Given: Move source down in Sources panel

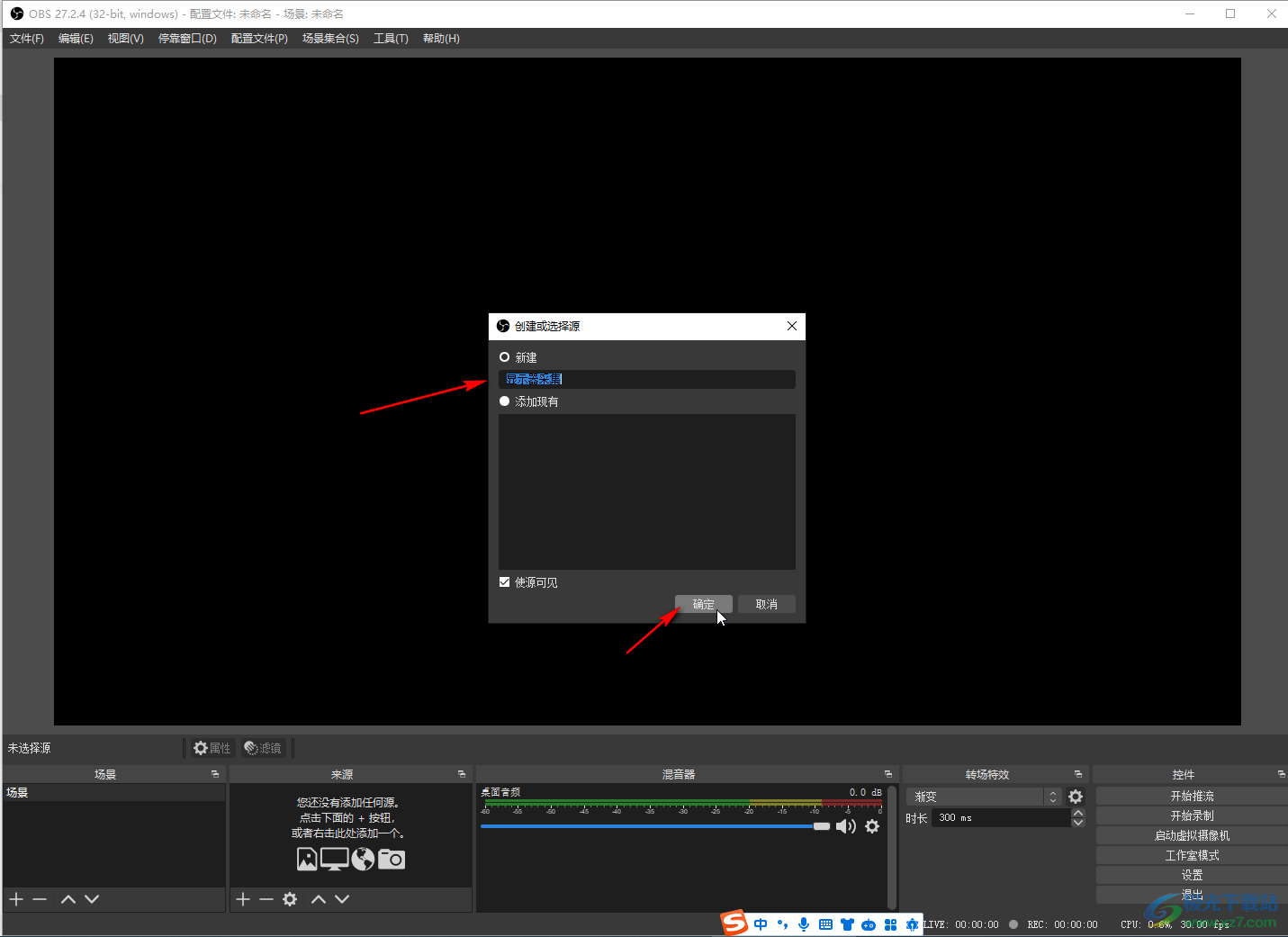Looking at the screenshot, I should pos(342,899).
